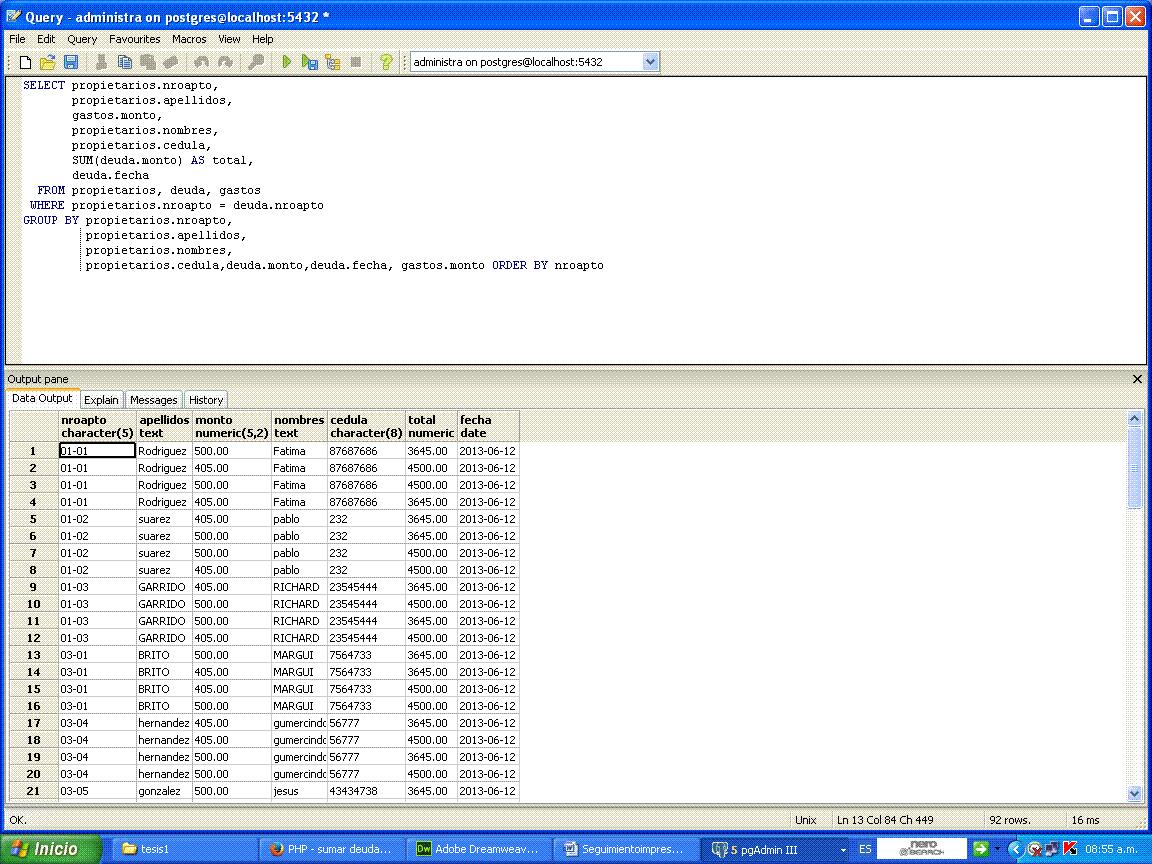Close the Output pane with X
Screen dimensions: 1152x864
pos(1137,379)
